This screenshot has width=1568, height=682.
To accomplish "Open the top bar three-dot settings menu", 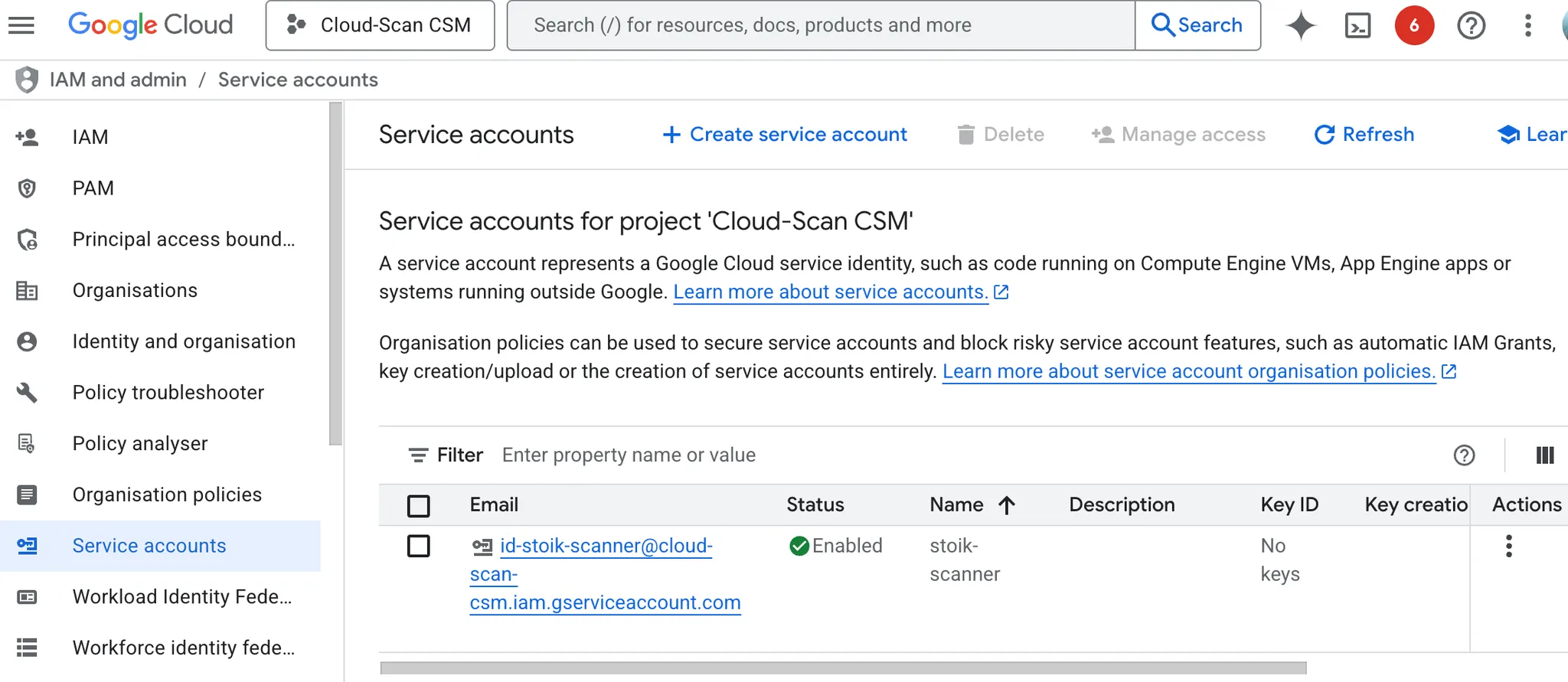I will pyautogui.click(x=1527, y=25).
